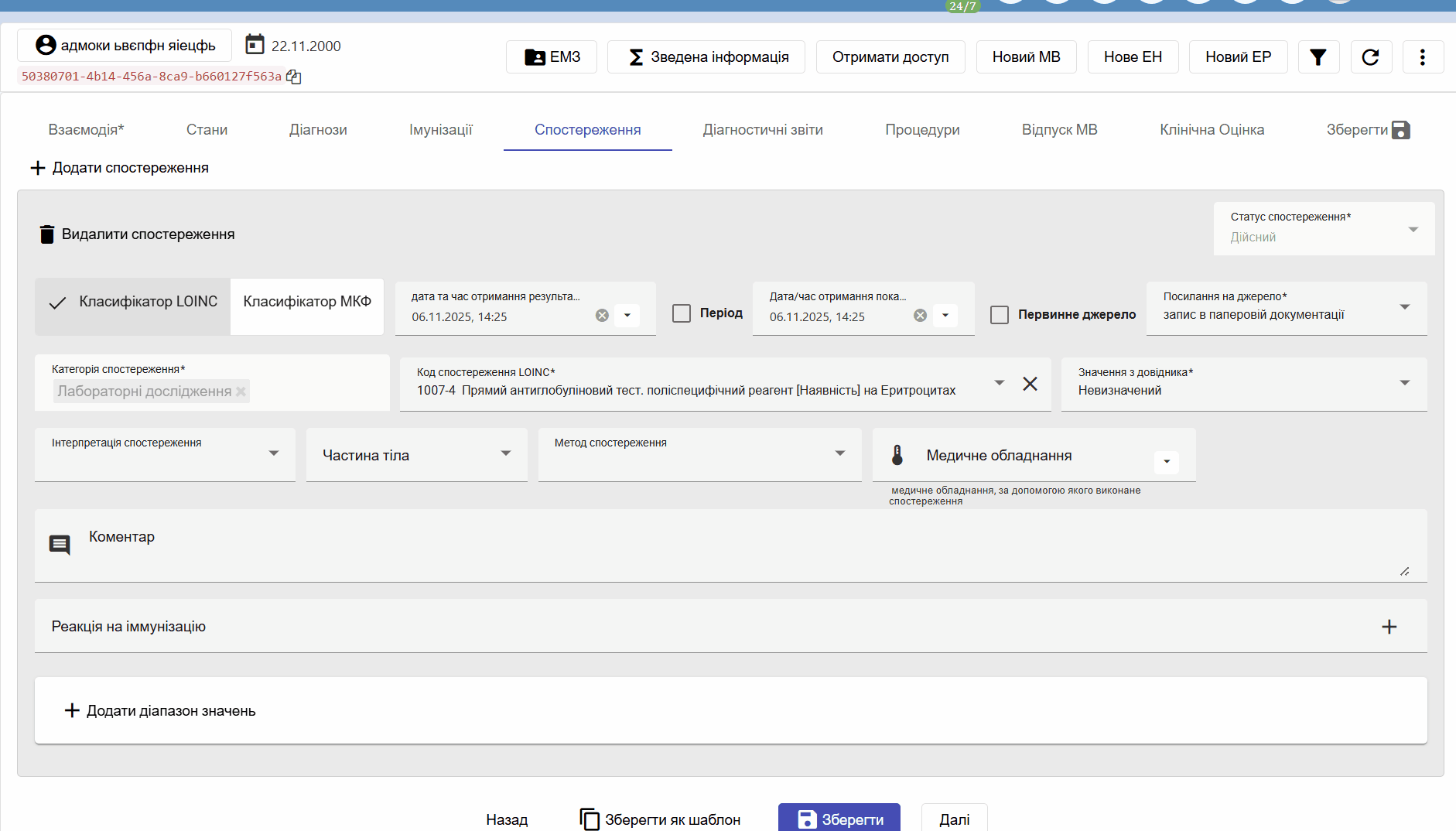Open the three-dot more options menu

tap(1423, 57)
